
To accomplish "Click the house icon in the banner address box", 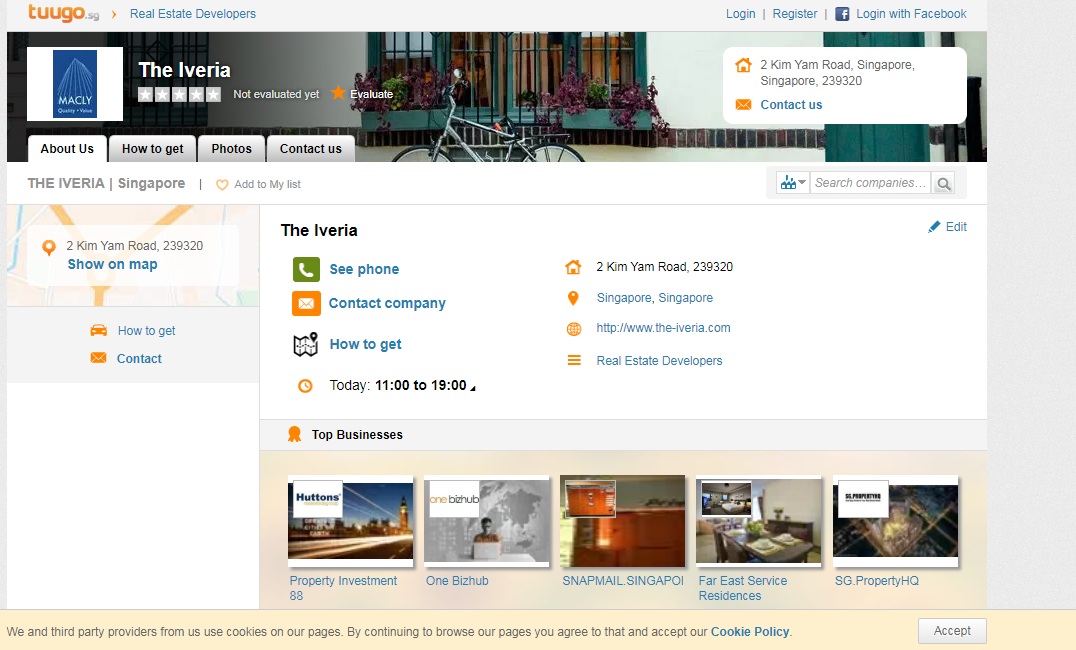I will 743,65.
